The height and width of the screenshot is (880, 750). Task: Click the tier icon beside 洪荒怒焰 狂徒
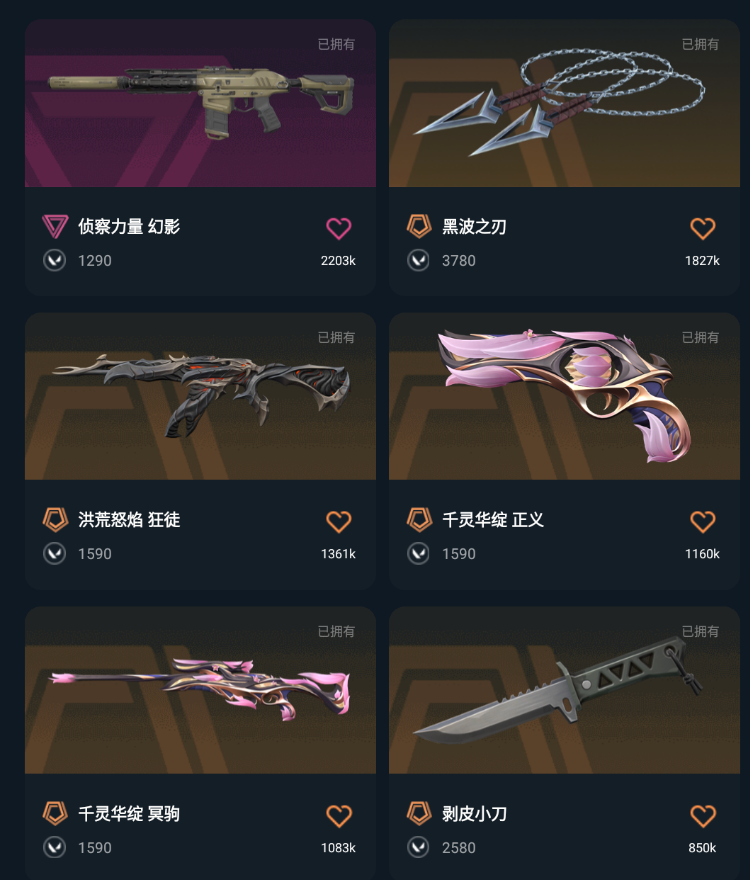[55, 520]
